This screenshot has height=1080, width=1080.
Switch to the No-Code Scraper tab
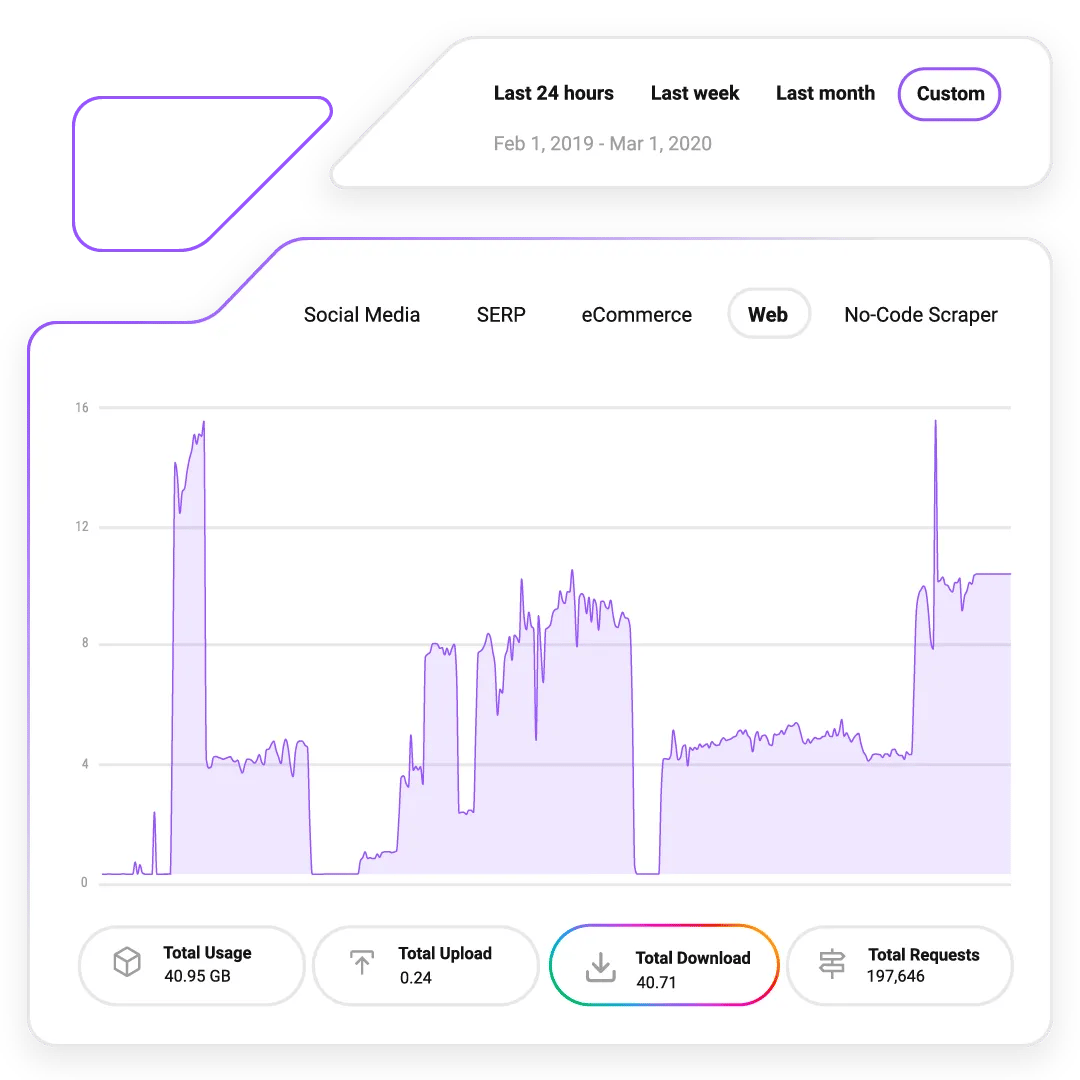tap(920, 314)
